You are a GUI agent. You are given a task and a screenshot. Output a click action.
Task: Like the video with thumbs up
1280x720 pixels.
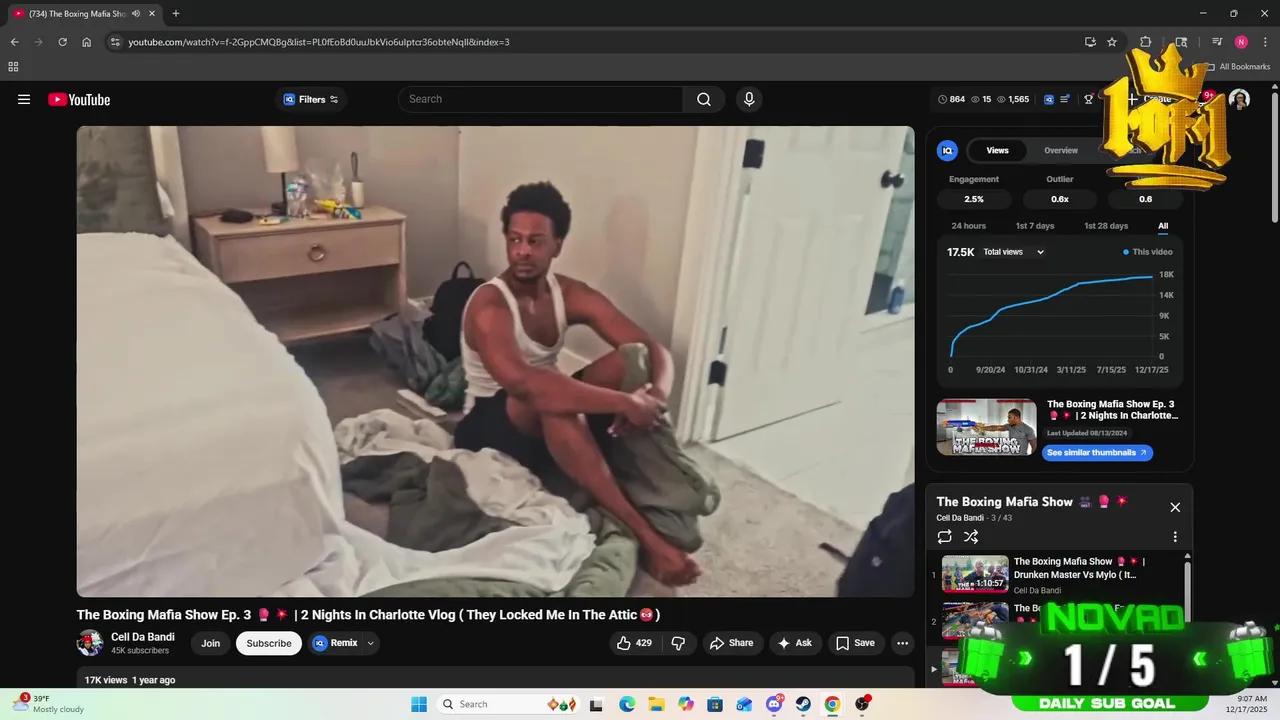point(634,643)
